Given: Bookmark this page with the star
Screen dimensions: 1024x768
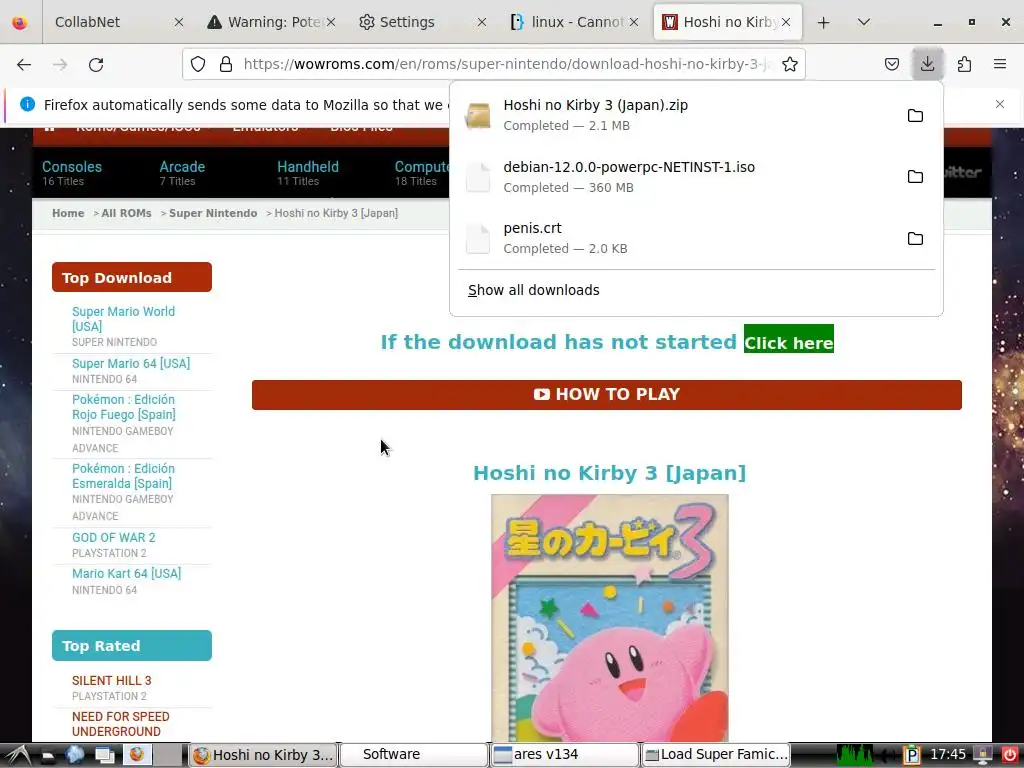Looking at the screenshot, I should click(790, 64).
